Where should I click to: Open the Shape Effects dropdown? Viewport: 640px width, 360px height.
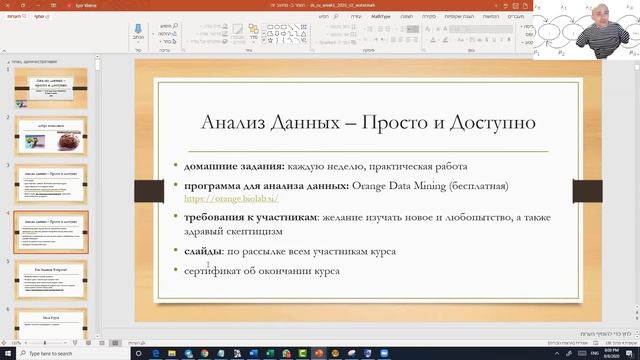point(208,41)
